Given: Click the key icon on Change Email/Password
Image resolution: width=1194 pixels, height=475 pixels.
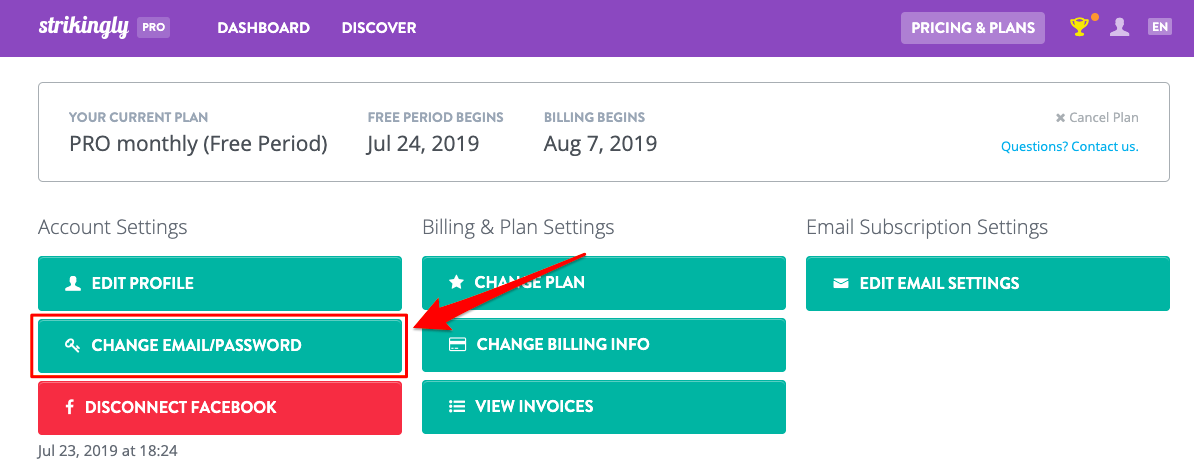Looking at the screenshot, I should [x=72, y=346].
